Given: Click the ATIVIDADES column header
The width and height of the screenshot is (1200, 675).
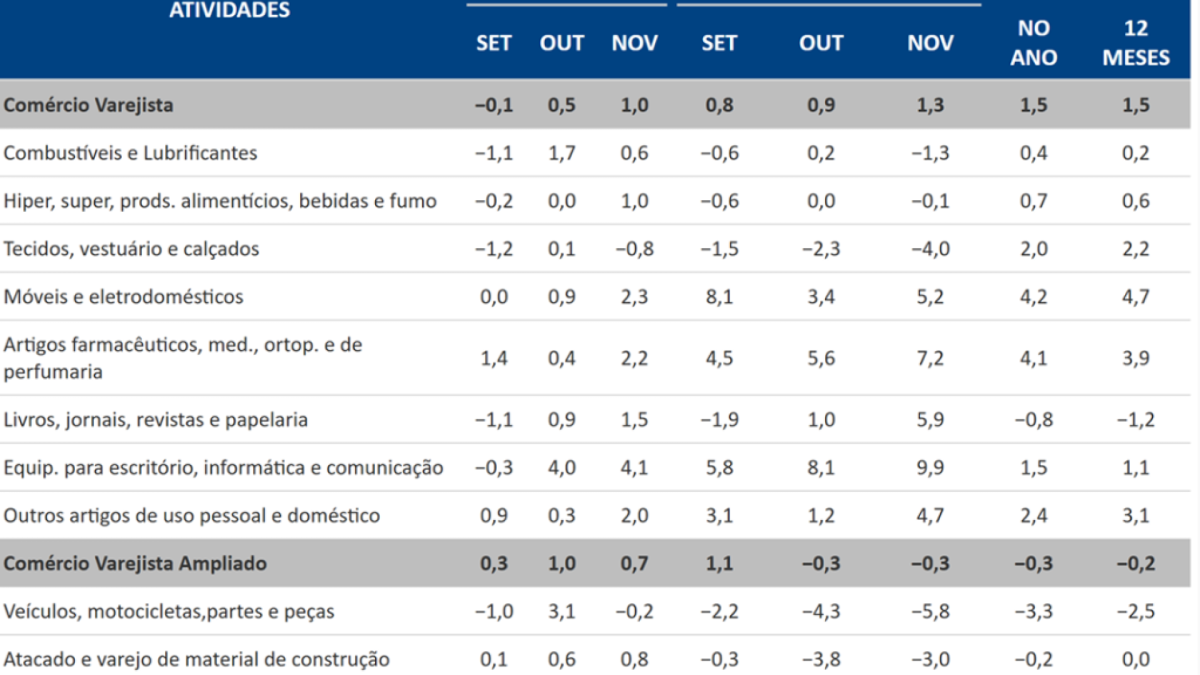Looking at the screenshot, I should pos(229,12).
